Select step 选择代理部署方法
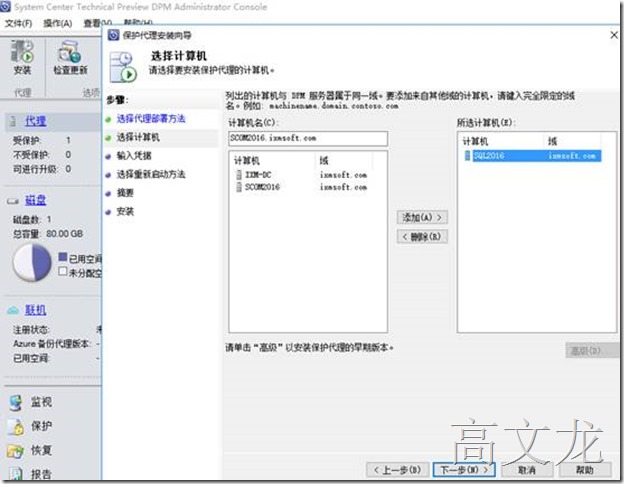The height and width of the screenshot is (484, 624). tap(151, 119)
